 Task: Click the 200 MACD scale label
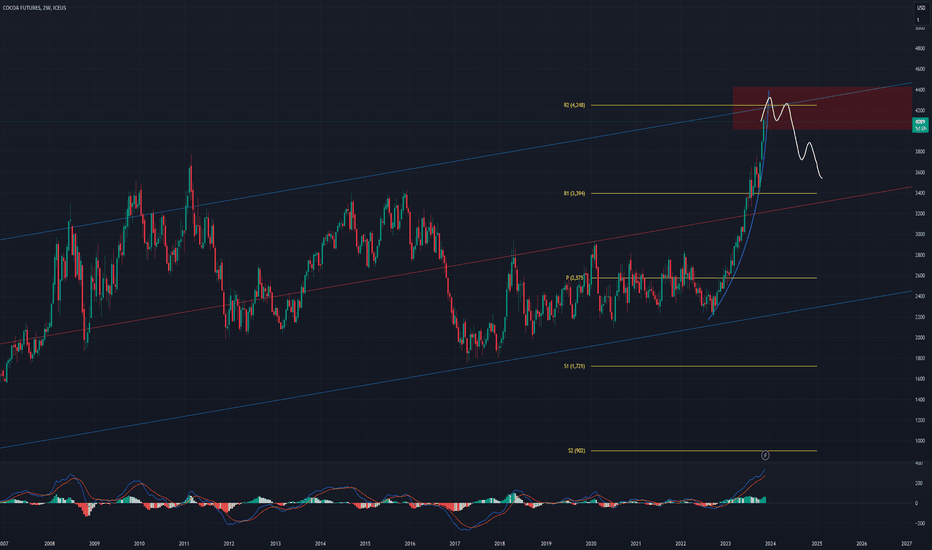[919, 483]
